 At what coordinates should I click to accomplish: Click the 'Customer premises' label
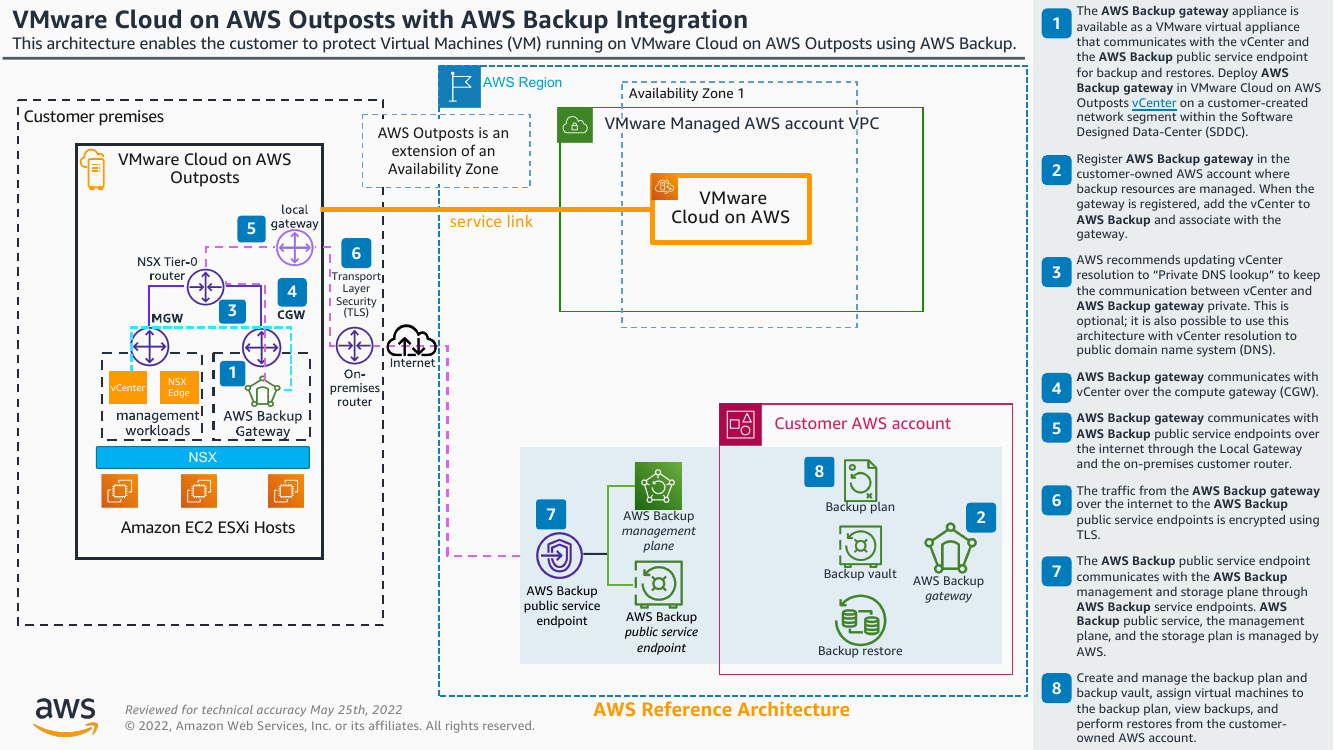94,116
